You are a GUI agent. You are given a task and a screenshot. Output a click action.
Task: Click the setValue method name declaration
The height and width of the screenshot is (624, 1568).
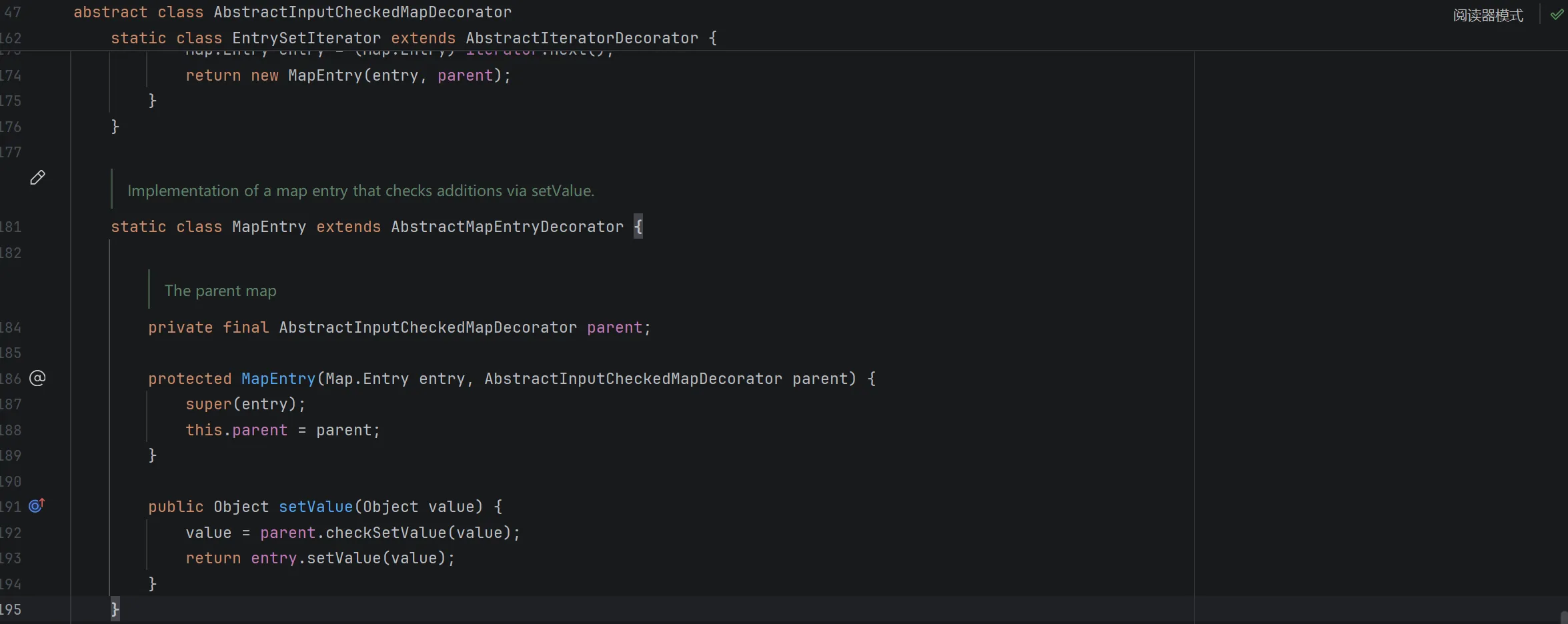(315, 507)
